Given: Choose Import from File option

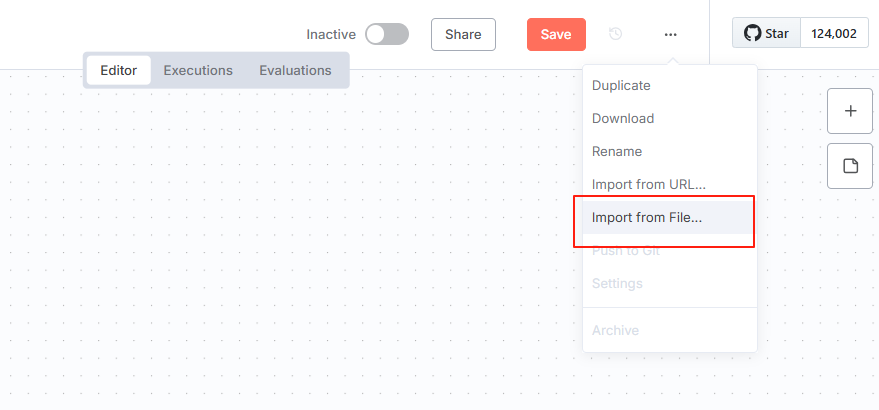Looking at the screenshot, I should (647, 217).
